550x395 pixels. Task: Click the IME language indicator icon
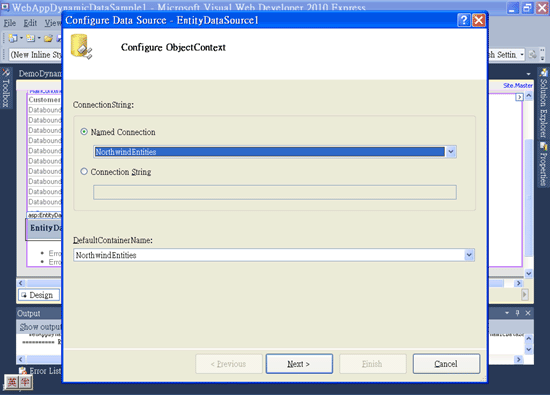point(12,382)
